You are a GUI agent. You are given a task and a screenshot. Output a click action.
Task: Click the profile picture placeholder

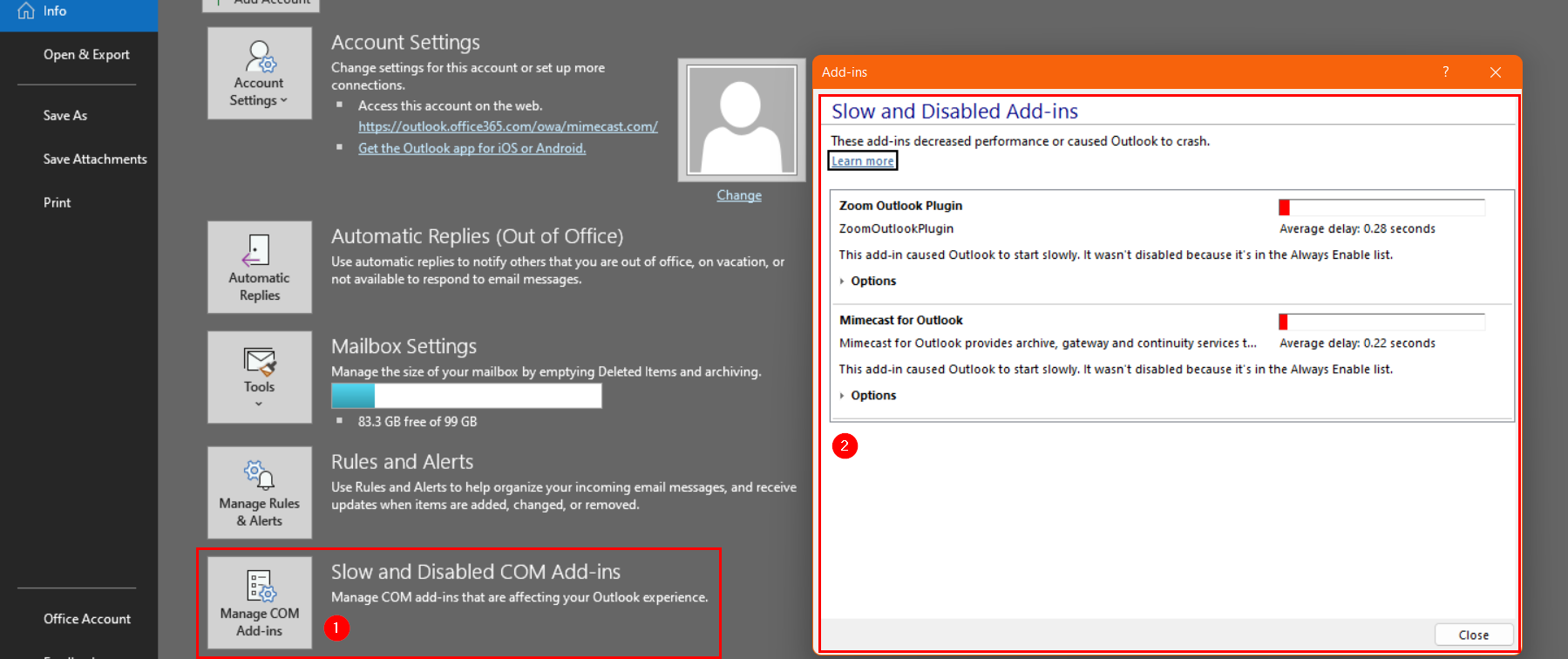(741, 120)
